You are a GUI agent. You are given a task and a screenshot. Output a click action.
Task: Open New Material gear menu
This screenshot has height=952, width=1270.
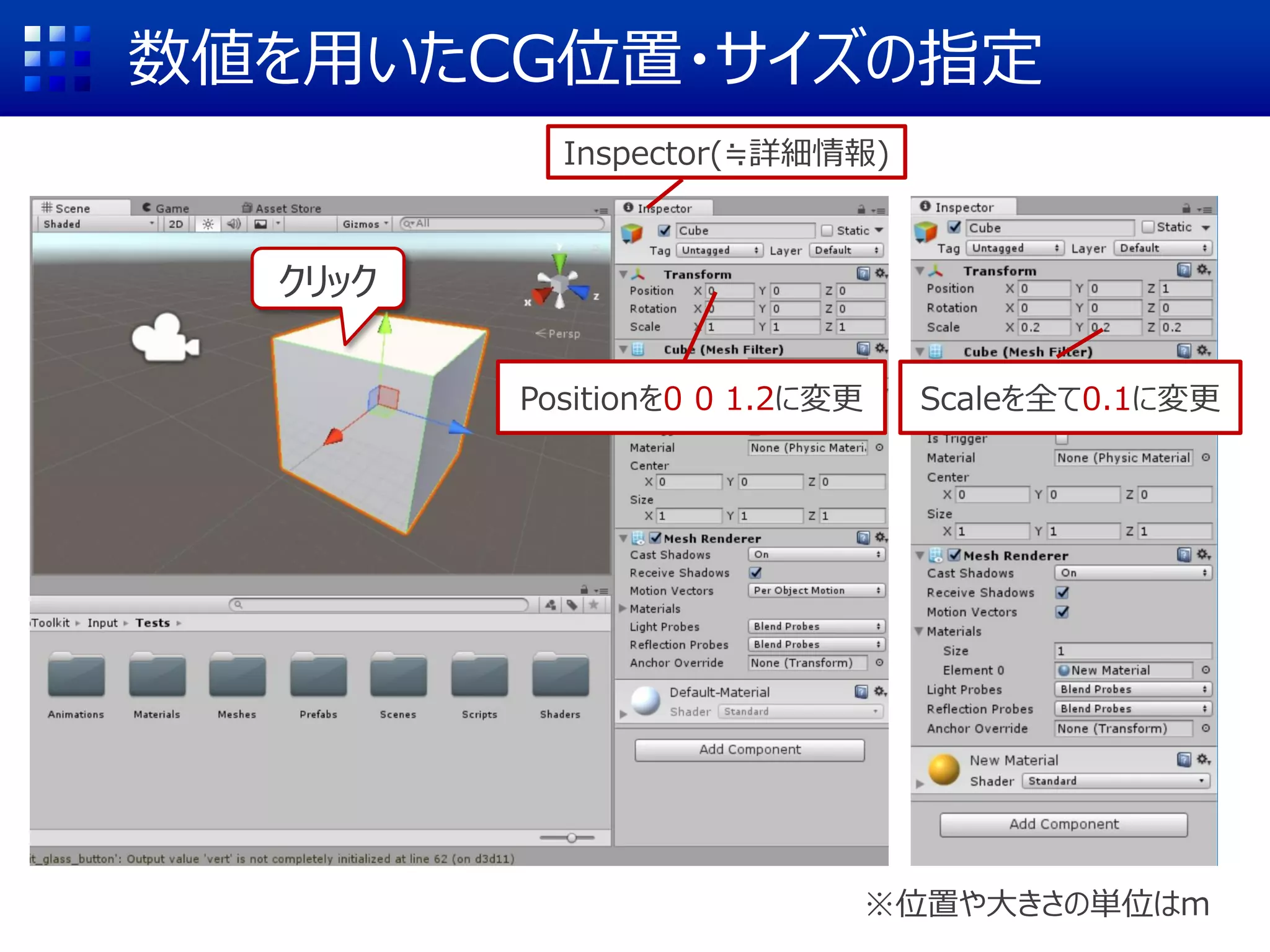pos(1204,759)
